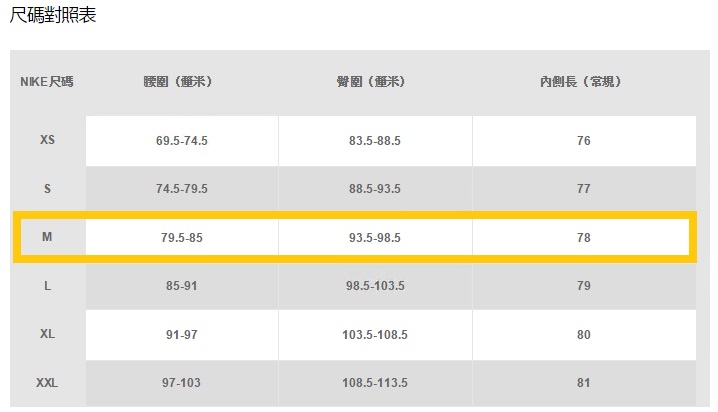
Task: Select the XXL size row label
Action: coord(47,382)
